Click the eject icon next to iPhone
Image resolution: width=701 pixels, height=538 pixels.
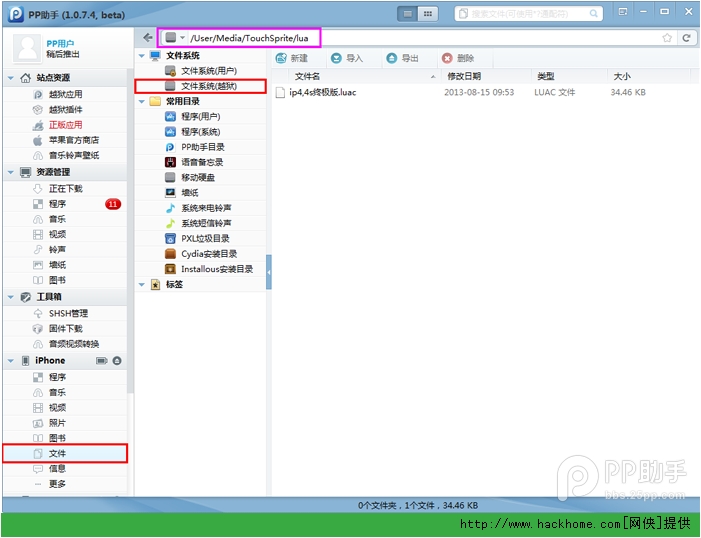[117, 360]
